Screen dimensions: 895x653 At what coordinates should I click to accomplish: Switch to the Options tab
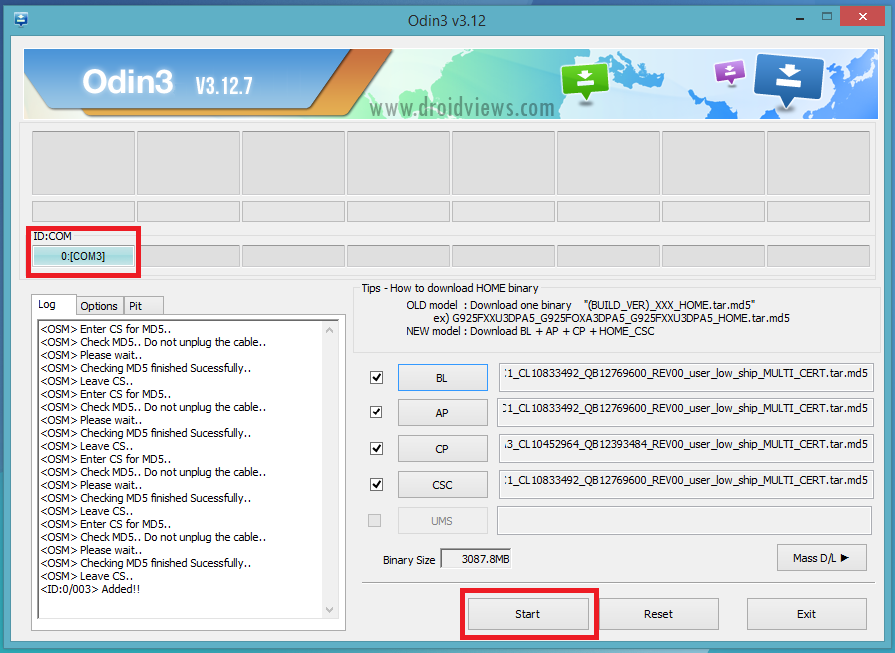tap(99, 305)
